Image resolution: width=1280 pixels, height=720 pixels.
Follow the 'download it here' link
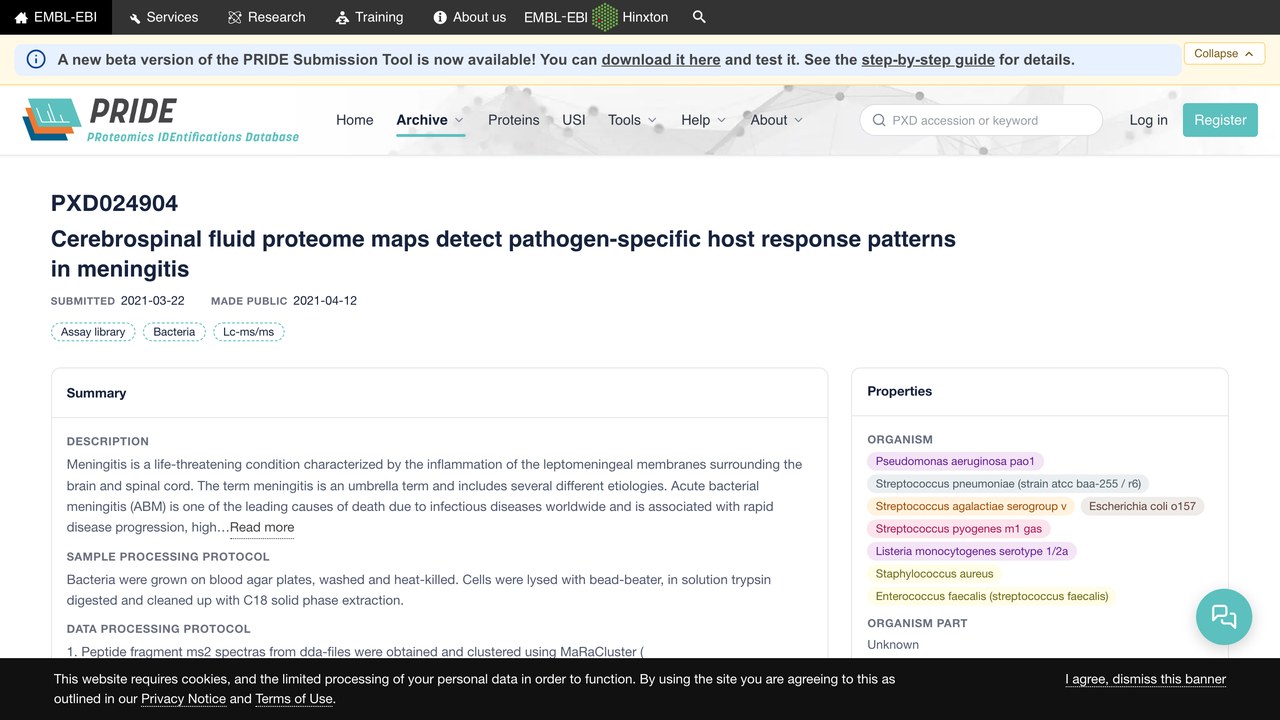click(661, 60)
